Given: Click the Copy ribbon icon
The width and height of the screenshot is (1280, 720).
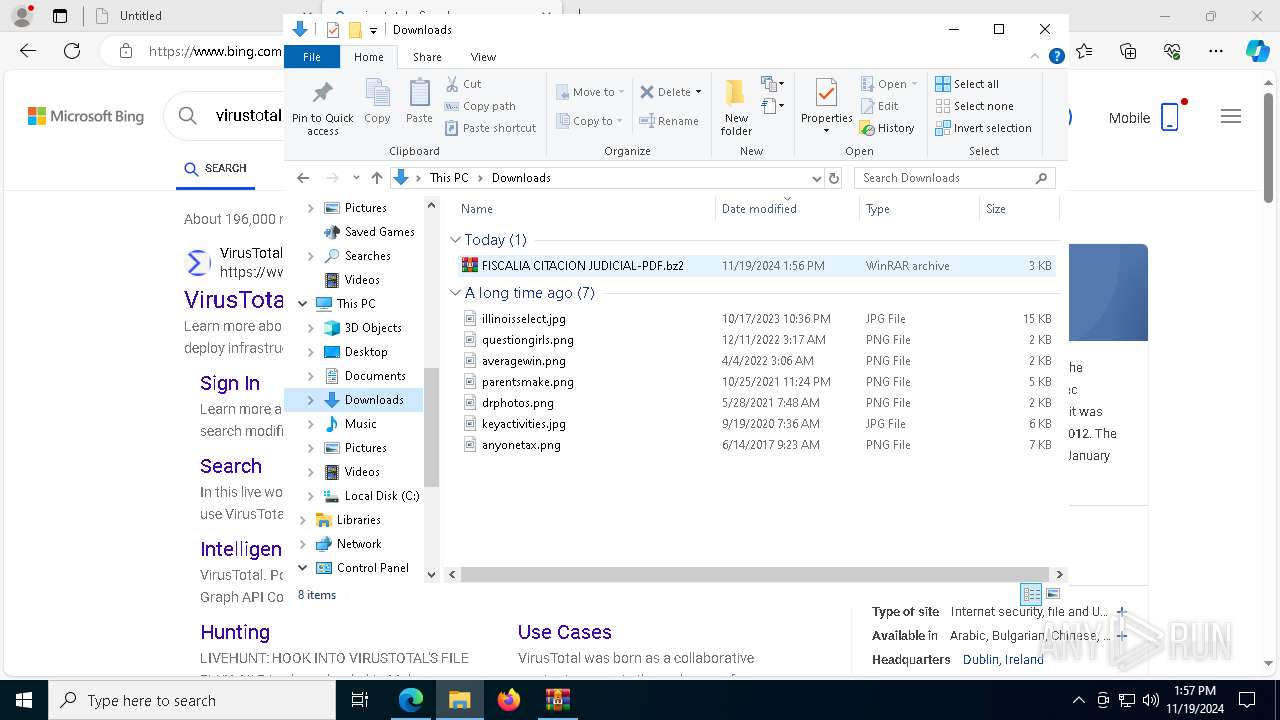Looking at the screenshot, I should point(377,102).
